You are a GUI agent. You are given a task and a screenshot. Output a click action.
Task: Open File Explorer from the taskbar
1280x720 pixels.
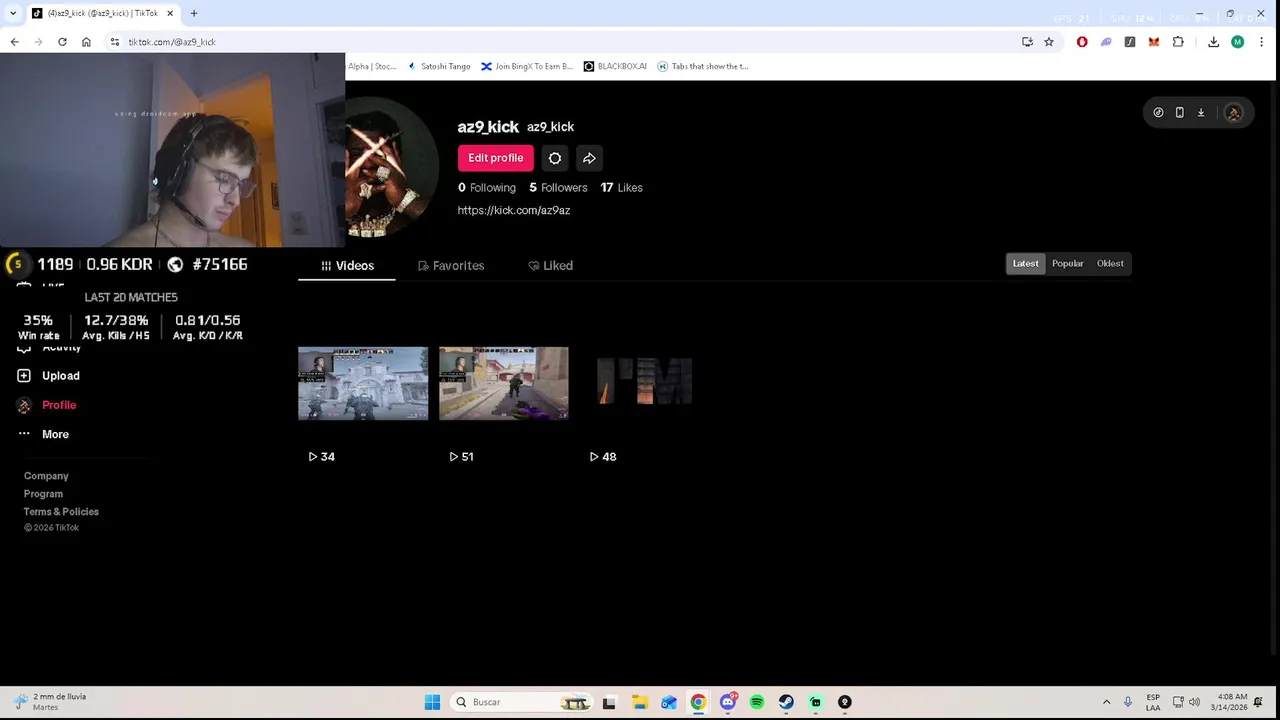click(x=640, y=702)
